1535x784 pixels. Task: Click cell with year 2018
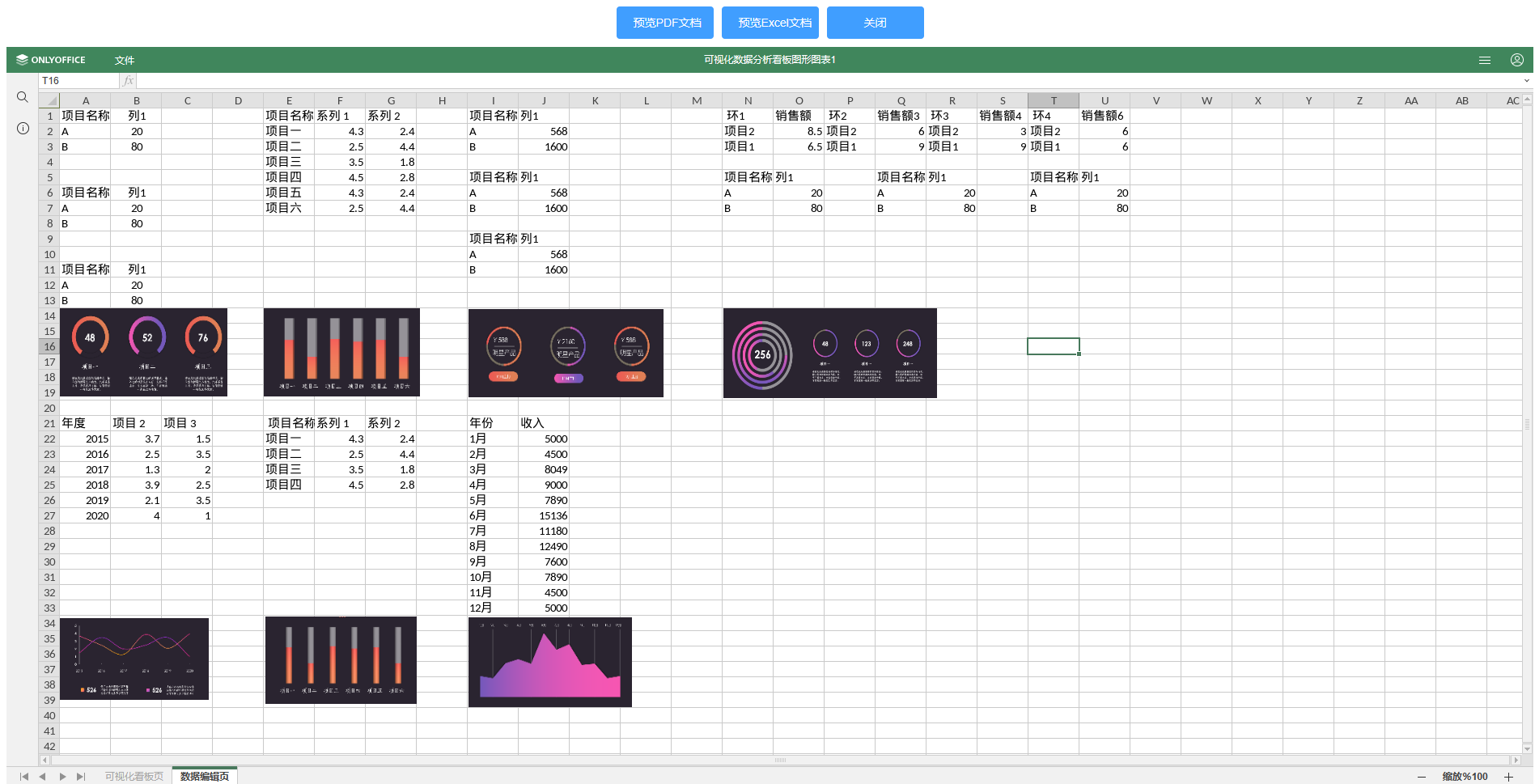[x=85, y=485]
